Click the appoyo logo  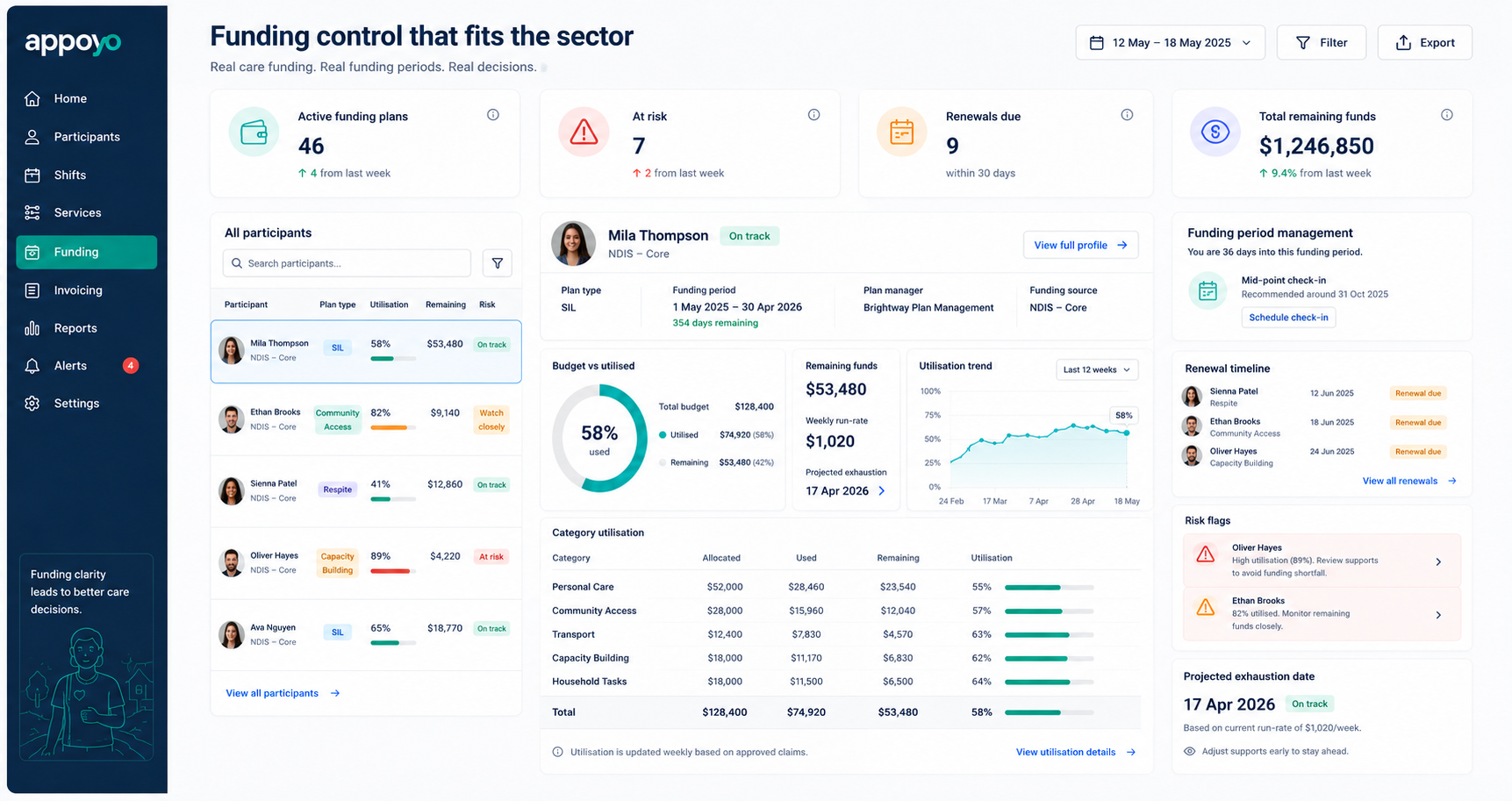(x=73, y=42)
